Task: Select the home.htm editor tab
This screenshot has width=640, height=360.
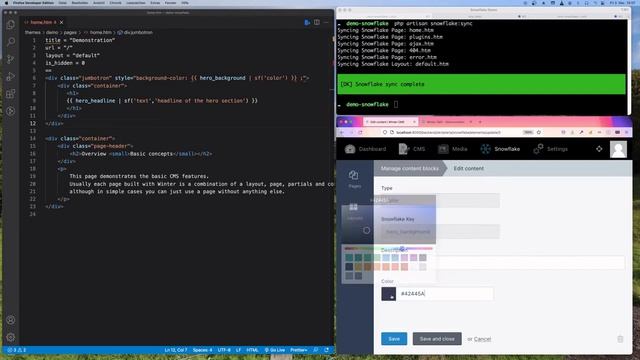Action: [42, 22]
